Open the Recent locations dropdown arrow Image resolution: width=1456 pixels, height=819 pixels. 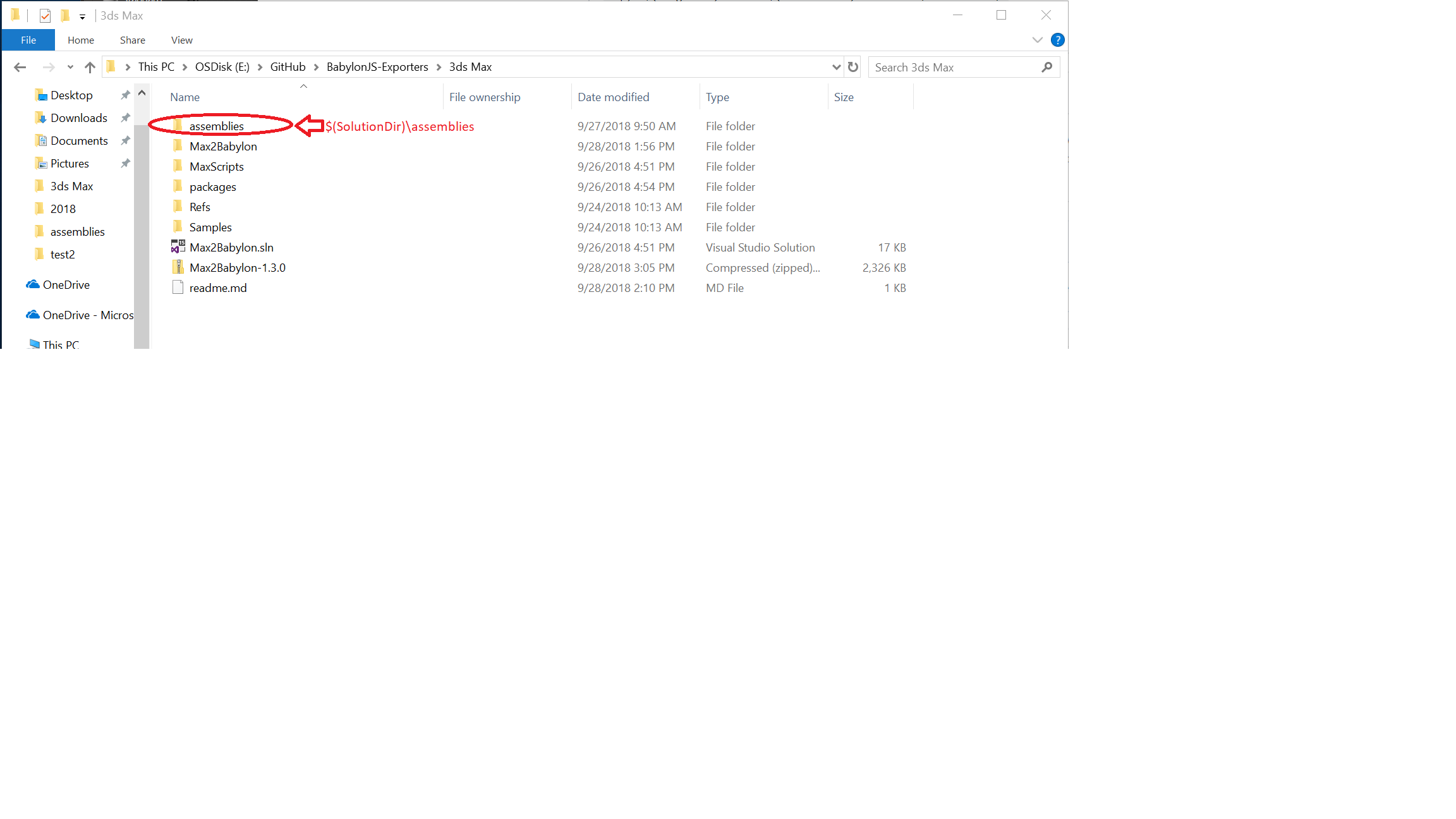[70, 67]
